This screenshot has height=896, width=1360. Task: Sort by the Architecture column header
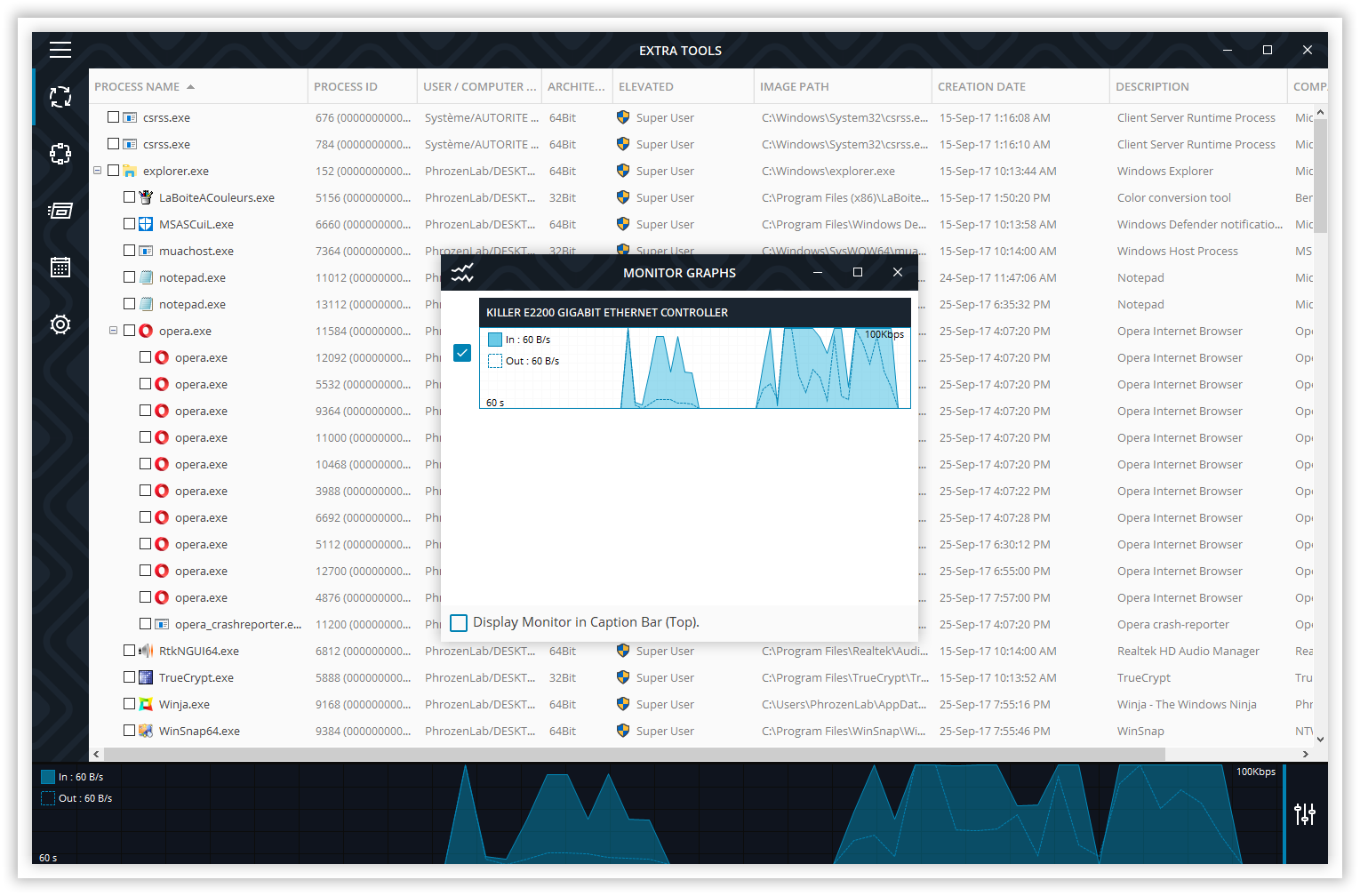[577, 86]
